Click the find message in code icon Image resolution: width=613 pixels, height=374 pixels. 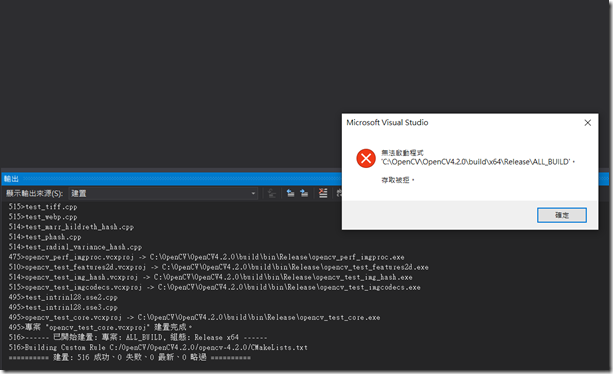tap(272, 193)
